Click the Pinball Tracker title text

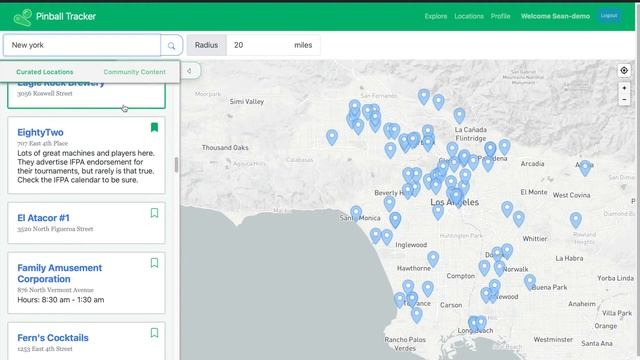pos(66,16)
